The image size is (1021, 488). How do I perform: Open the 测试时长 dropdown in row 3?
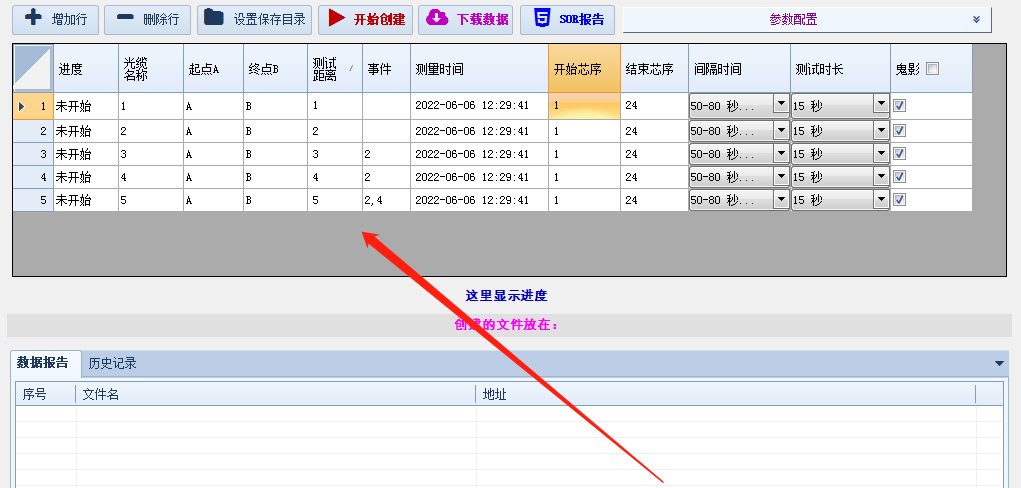tap(881, 153)
